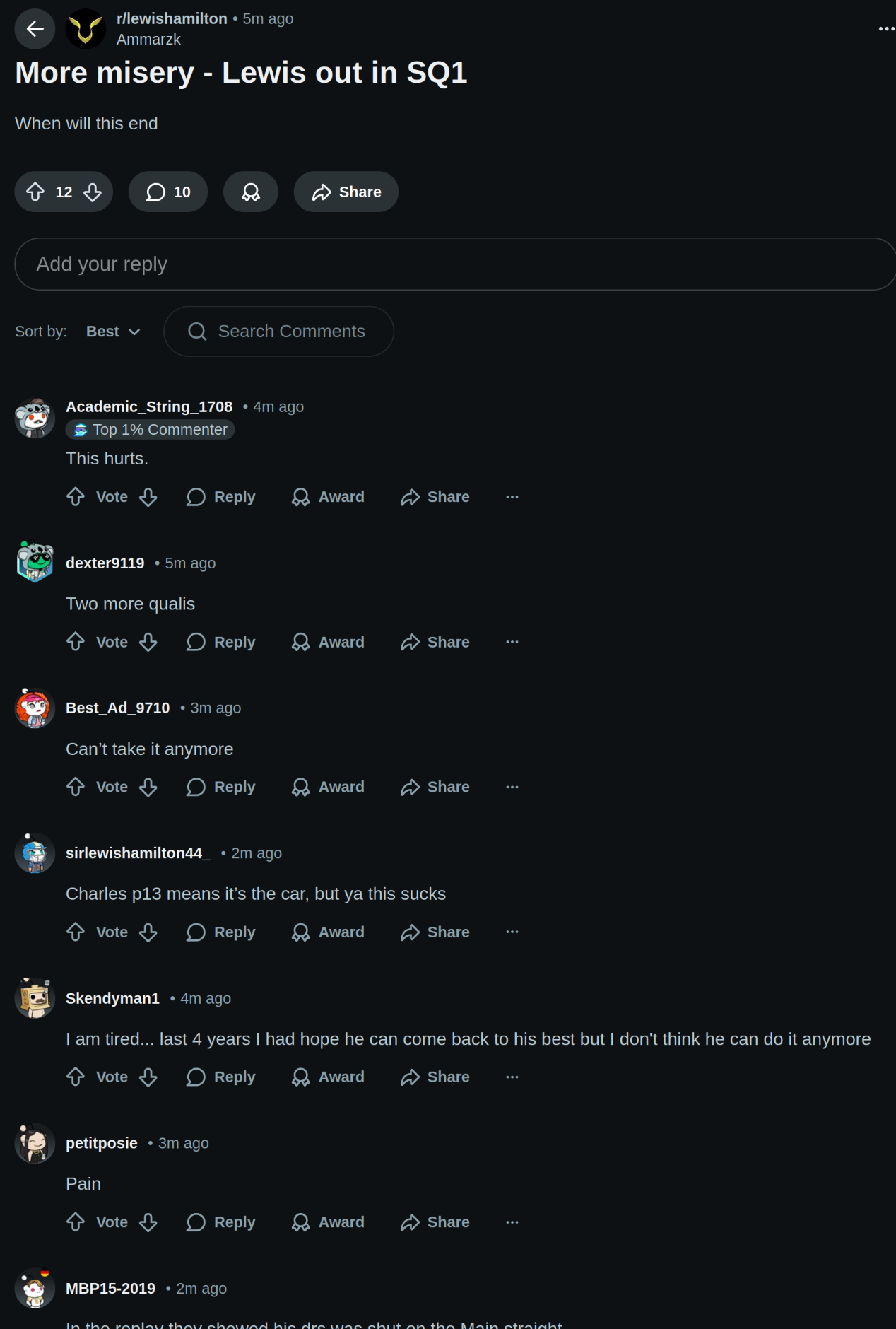Focus the Search Comments box
896x1329 pixels.
tap(279, 332)
